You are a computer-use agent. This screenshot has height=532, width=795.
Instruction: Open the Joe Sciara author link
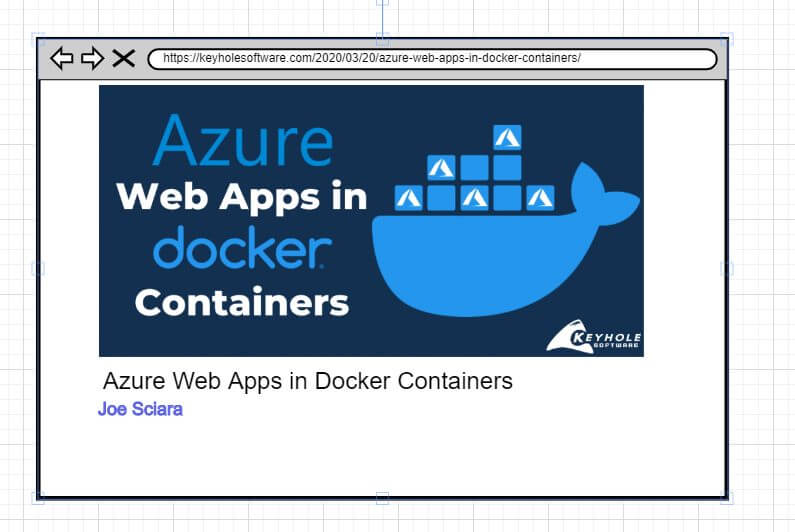coord(140,409)
